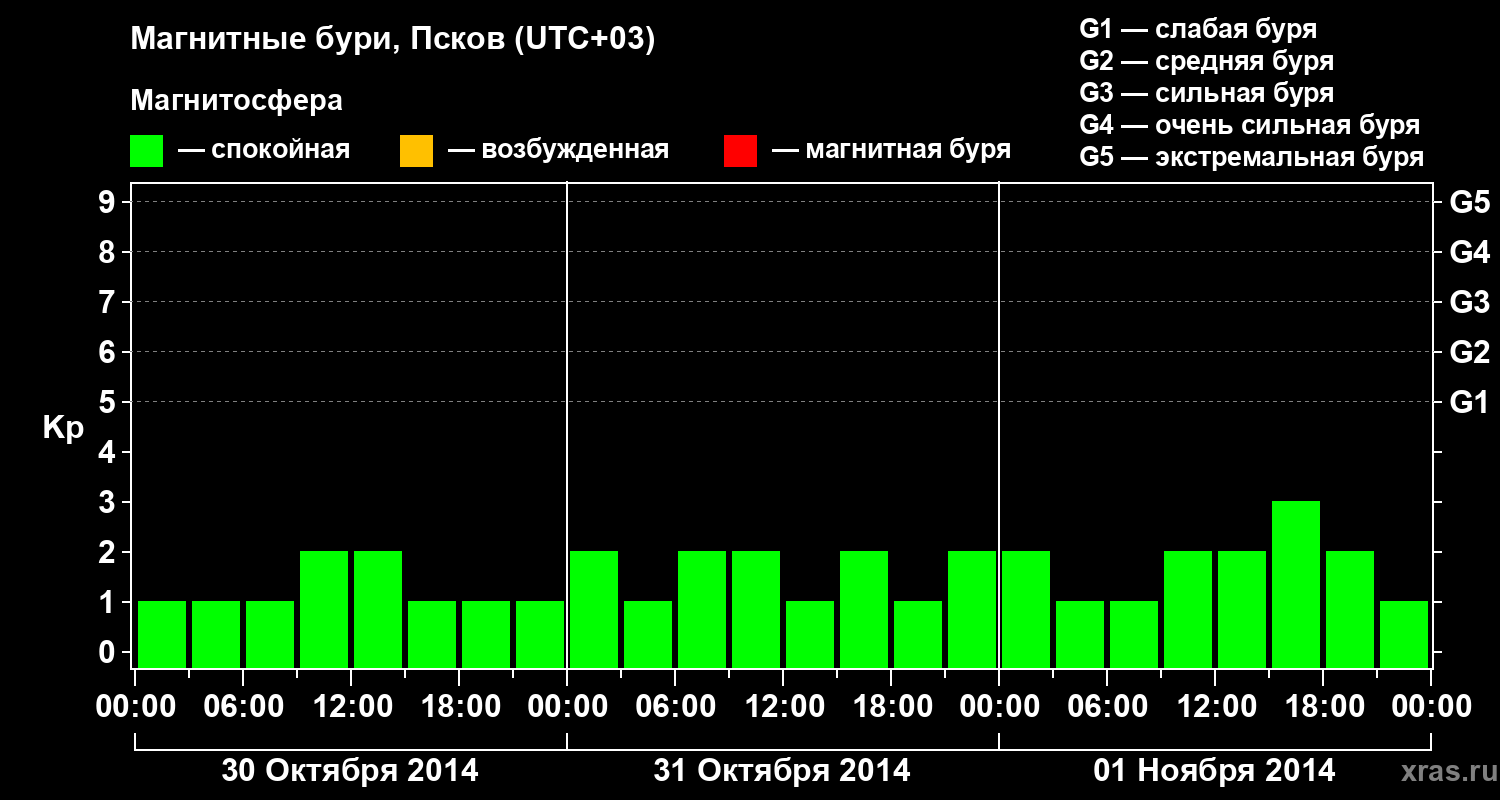Click the 'G5' label on the right axis
This screenshot has height=800, width=1500.
coord(1470,202)
